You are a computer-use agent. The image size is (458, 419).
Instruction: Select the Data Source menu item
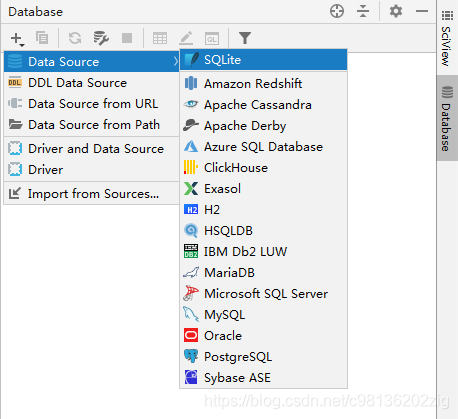point(92,62)
